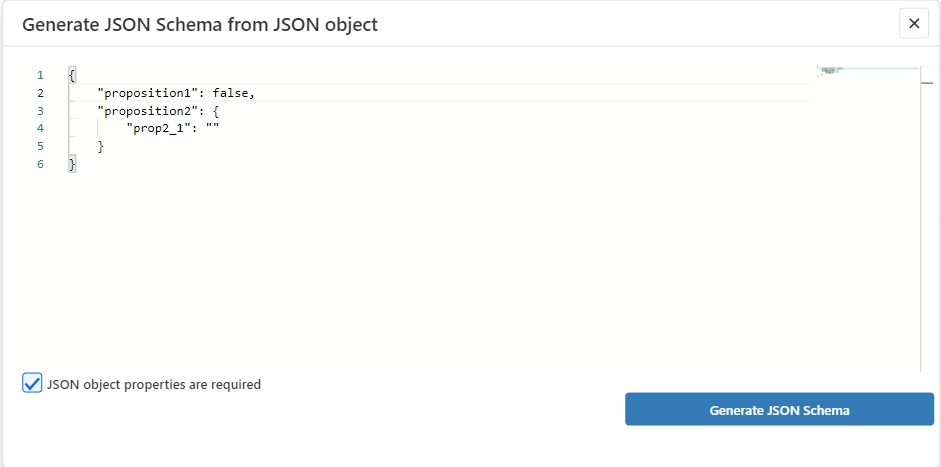Click line number 6 in the gutter

pos(41,164)
